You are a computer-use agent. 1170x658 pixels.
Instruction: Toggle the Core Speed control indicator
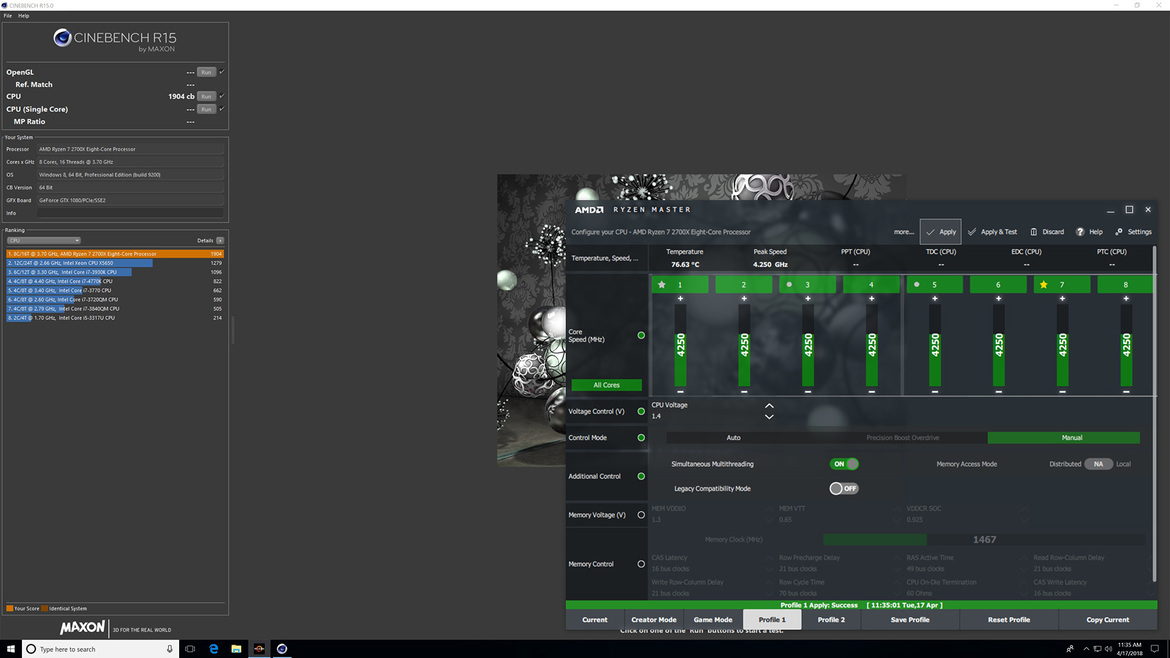click(x=641, y=336)
